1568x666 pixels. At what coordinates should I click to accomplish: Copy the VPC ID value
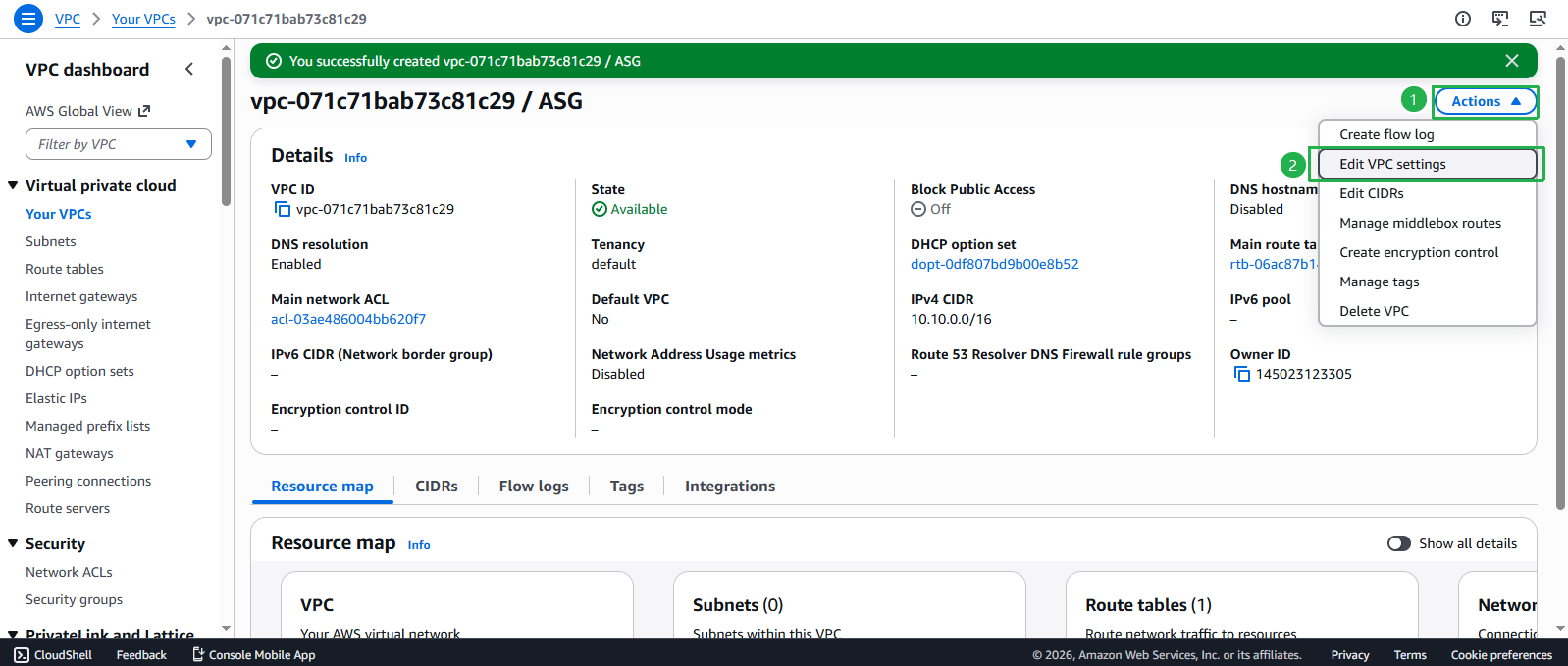283,209
